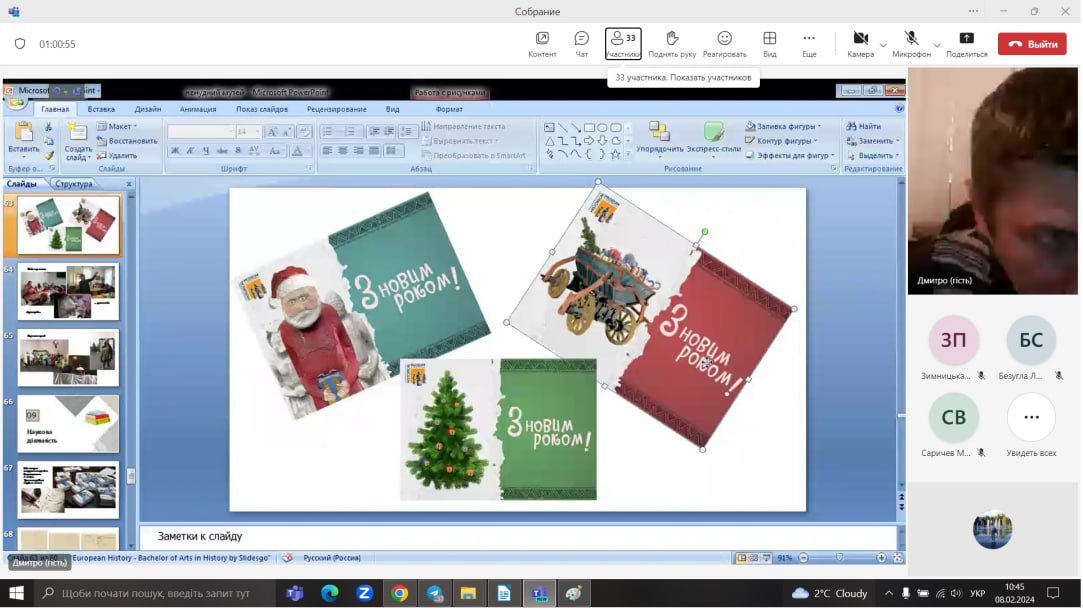
Task: Open Контур фигуры outline dropdown
Action: [782, 141]
